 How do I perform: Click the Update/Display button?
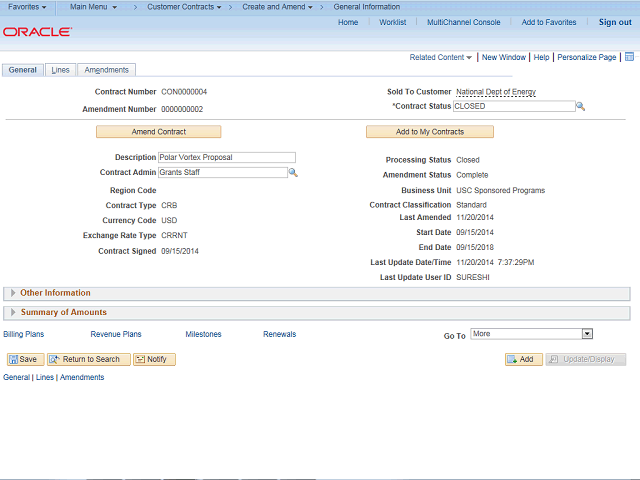point(586,359)
